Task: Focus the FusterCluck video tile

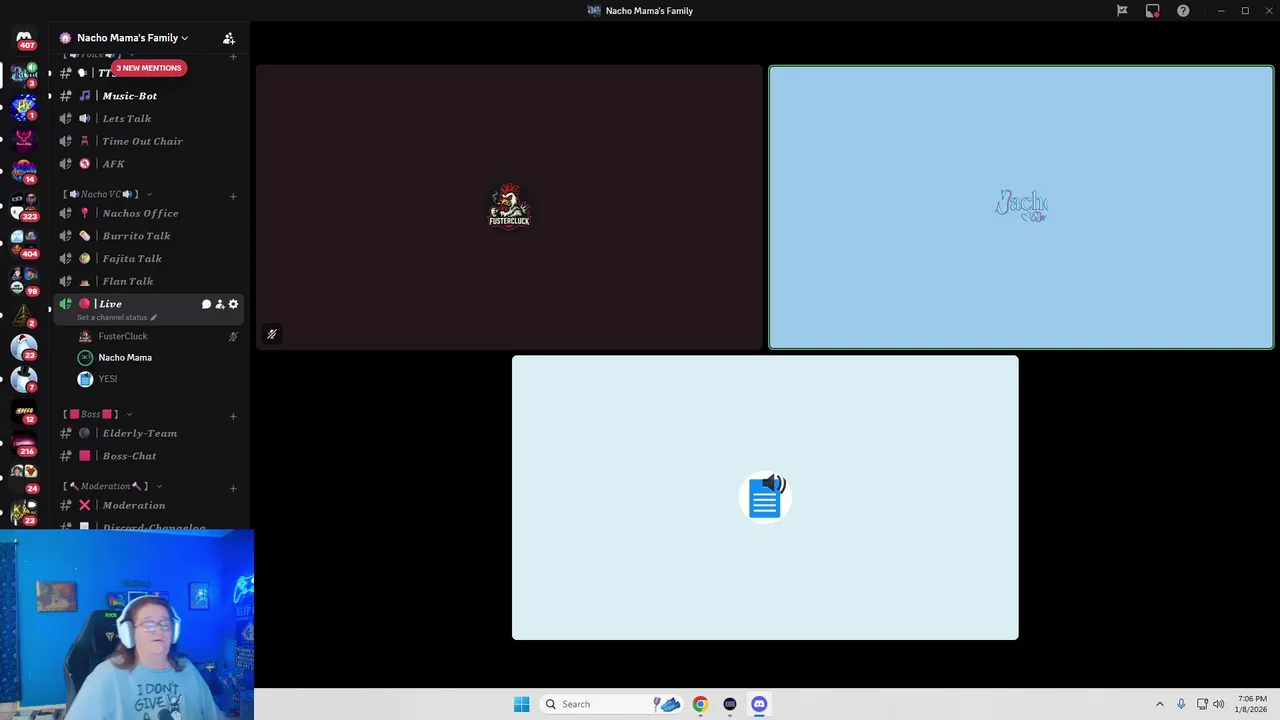Action: coord(509,208)
